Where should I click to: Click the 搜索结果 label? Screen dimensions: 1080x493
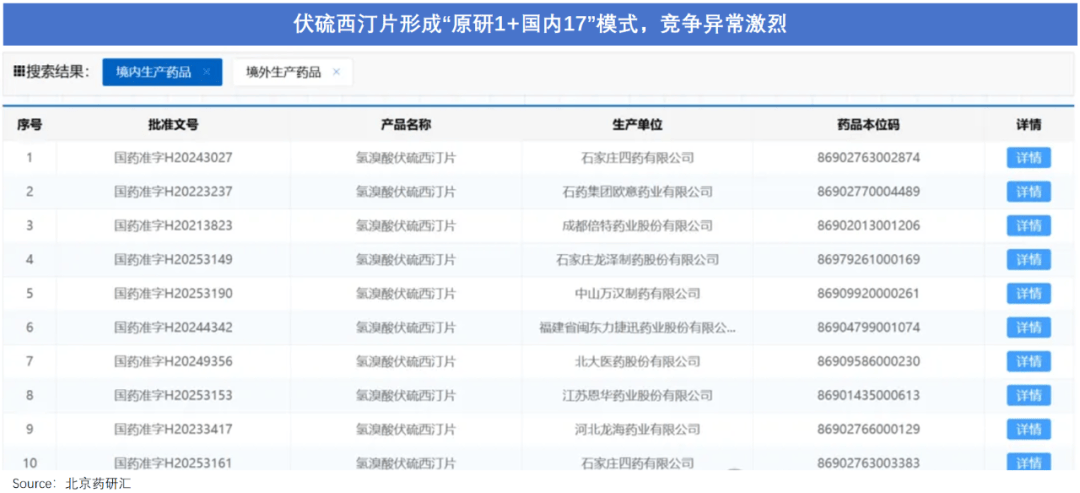pos(58,72)
